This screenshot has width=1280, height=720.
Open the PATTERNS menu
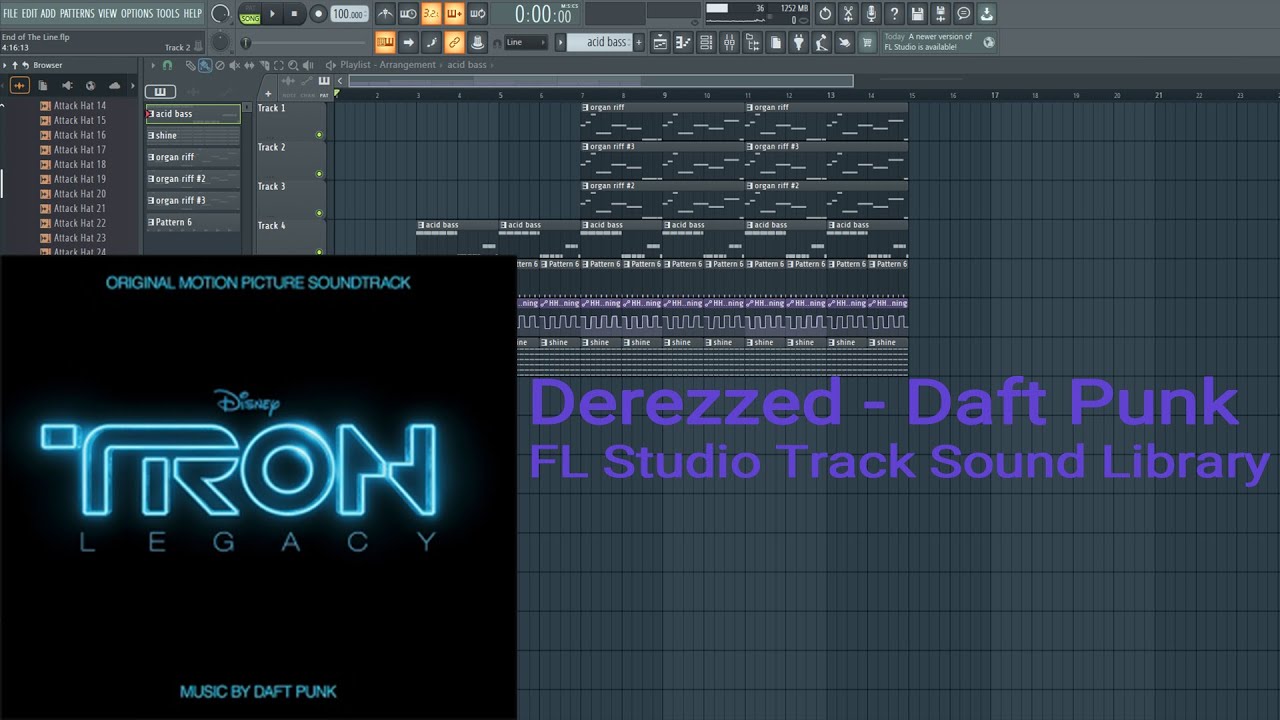77,13
